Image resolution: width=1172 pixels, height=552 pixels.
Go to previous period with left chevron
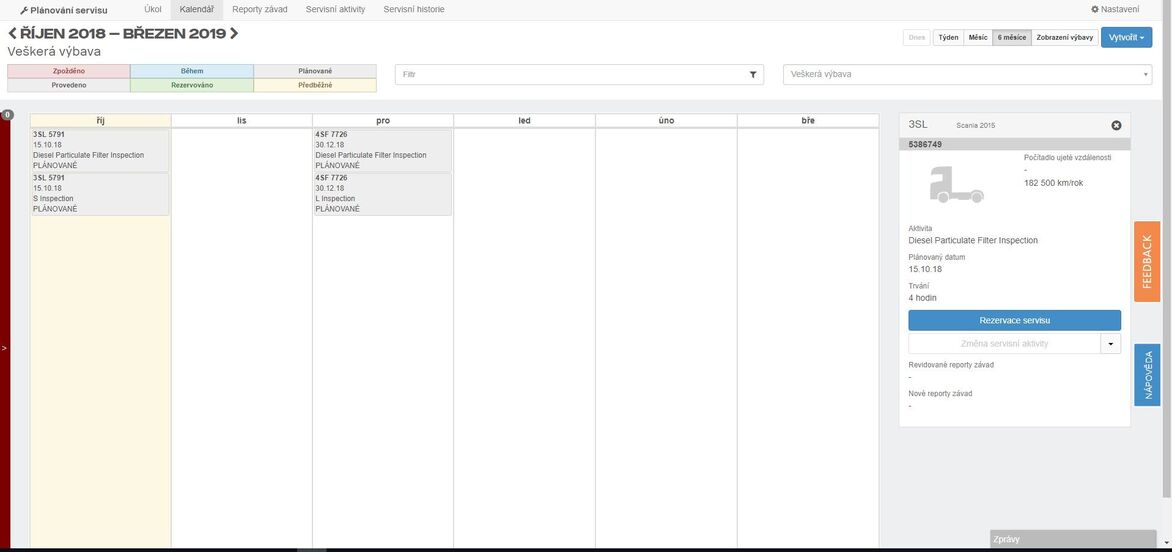point(12,34)
